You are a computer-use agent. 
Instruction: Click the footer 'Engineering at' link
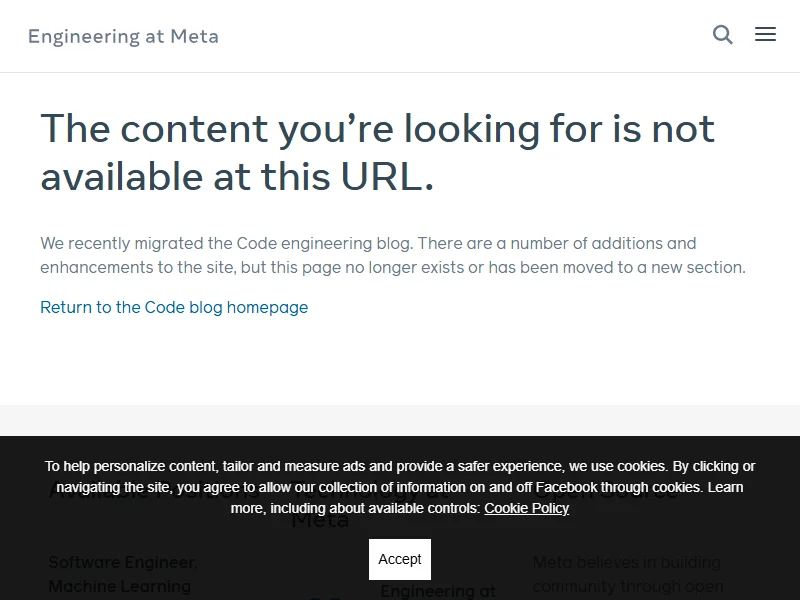click(x=437, y=590)
